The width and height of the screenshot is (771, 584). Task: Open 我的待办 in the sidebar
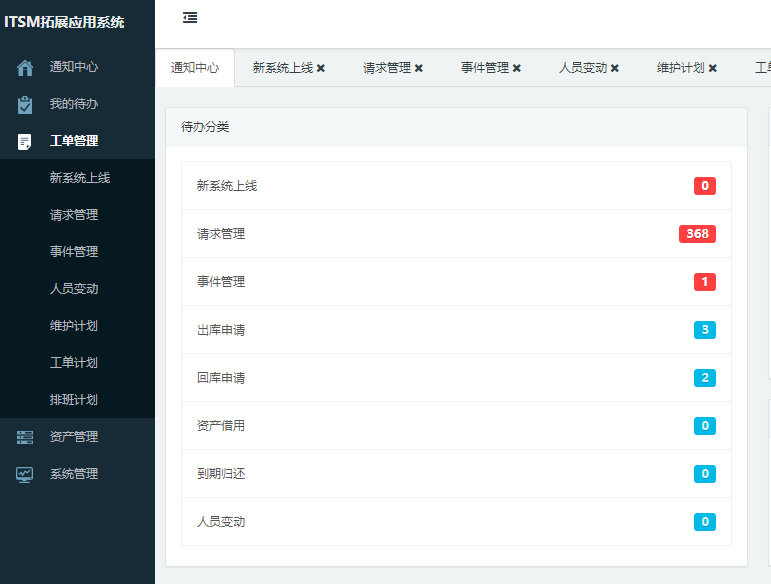click(77, 104)
